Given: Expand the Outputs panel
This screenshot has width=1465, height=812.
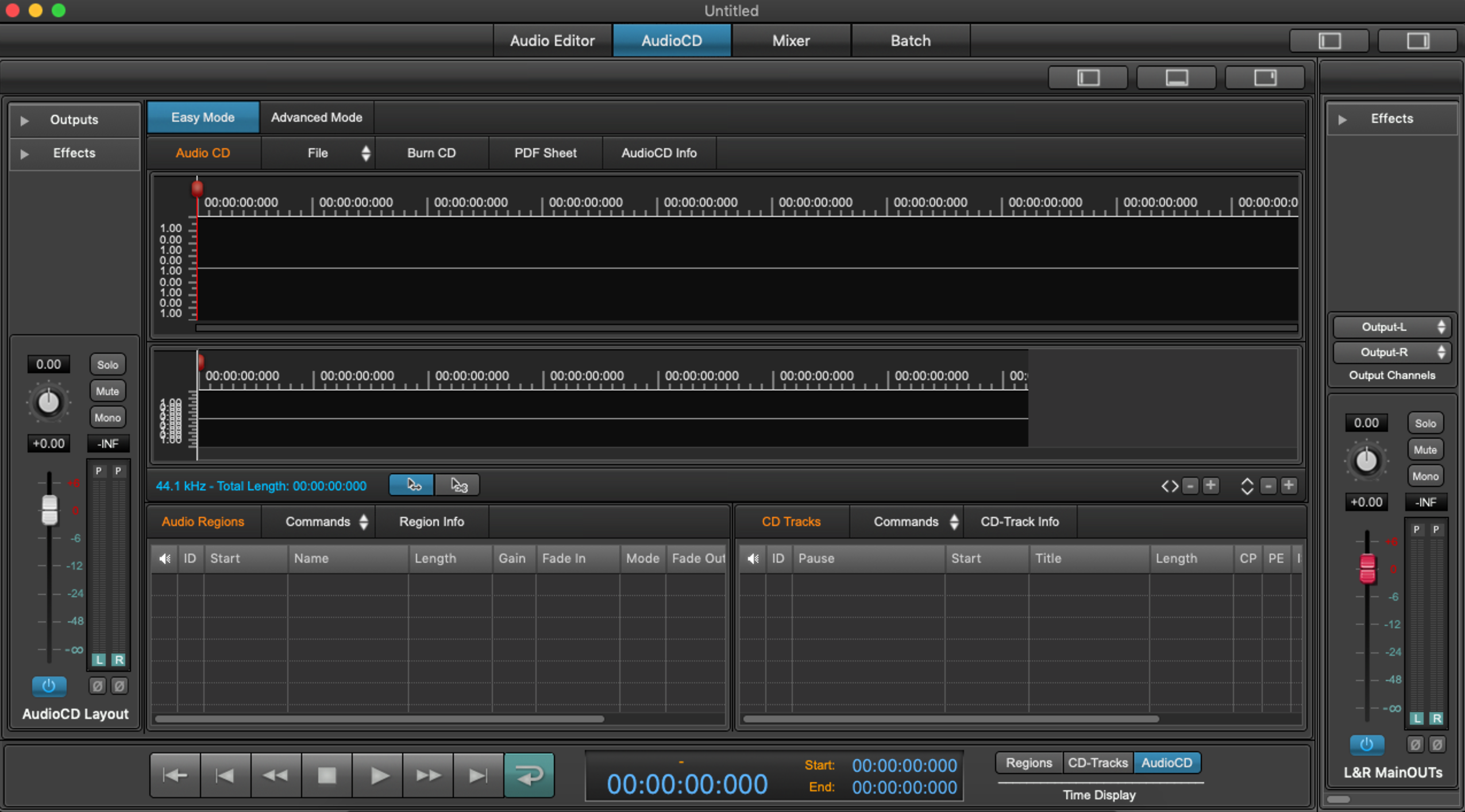Looking at the screenshot, I should pos(22,119).
